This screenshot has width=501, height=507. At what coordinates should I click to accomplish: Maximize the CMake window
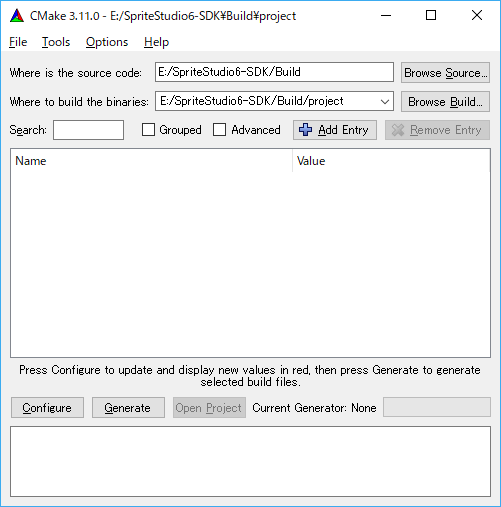431,15
